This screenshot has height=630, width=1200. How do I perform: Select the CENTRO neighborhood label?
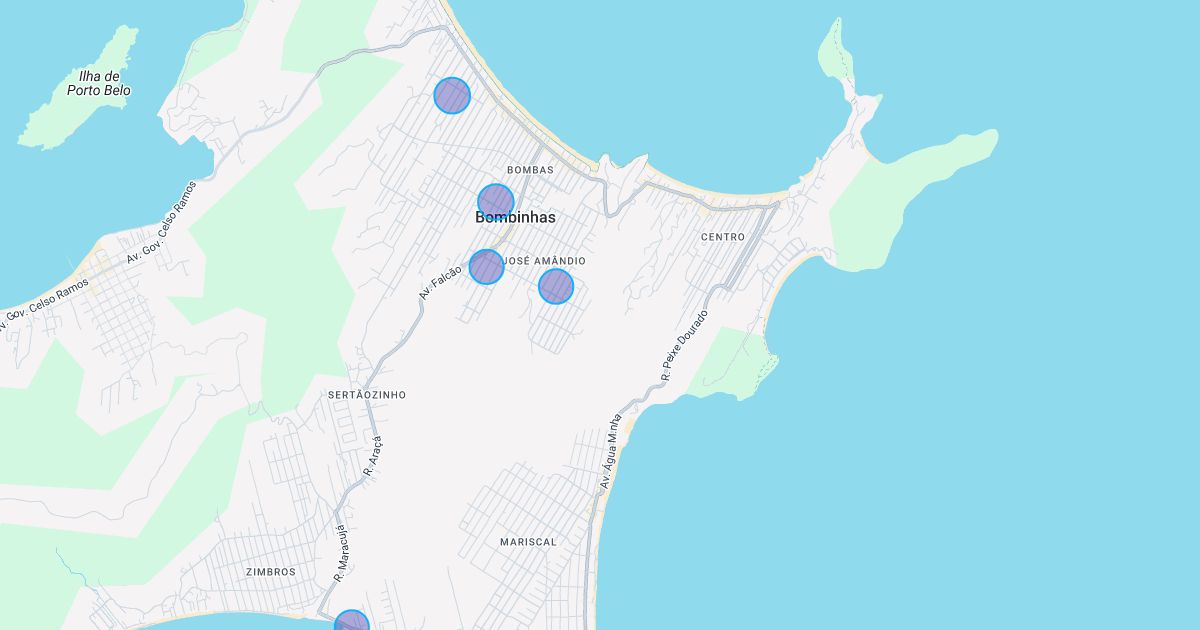click(723, 237)
